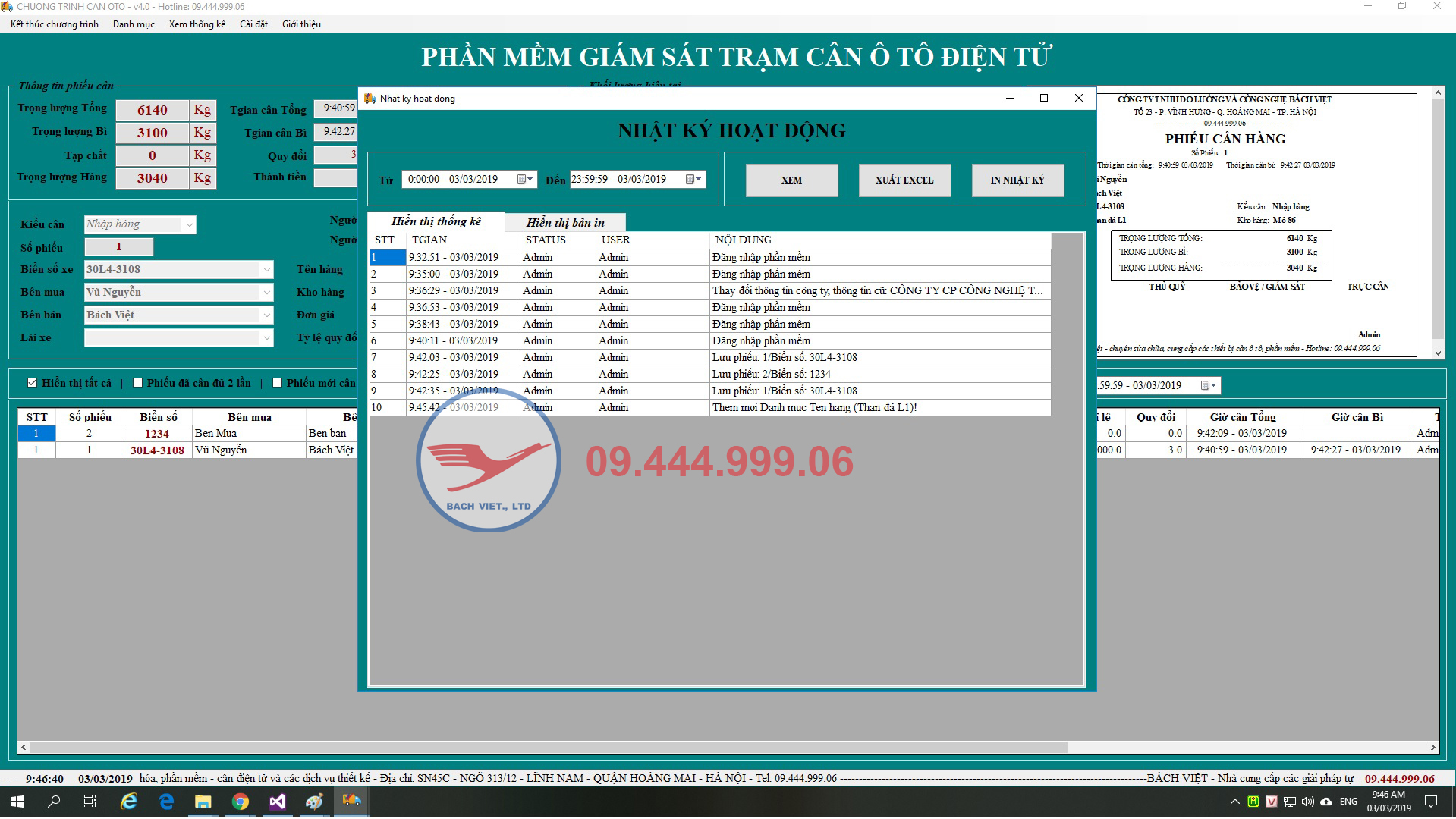Open the Cài đặt menu
The width and height of the screenshot is (1456, 819).
pyautogui.click(x=254, y=24)
